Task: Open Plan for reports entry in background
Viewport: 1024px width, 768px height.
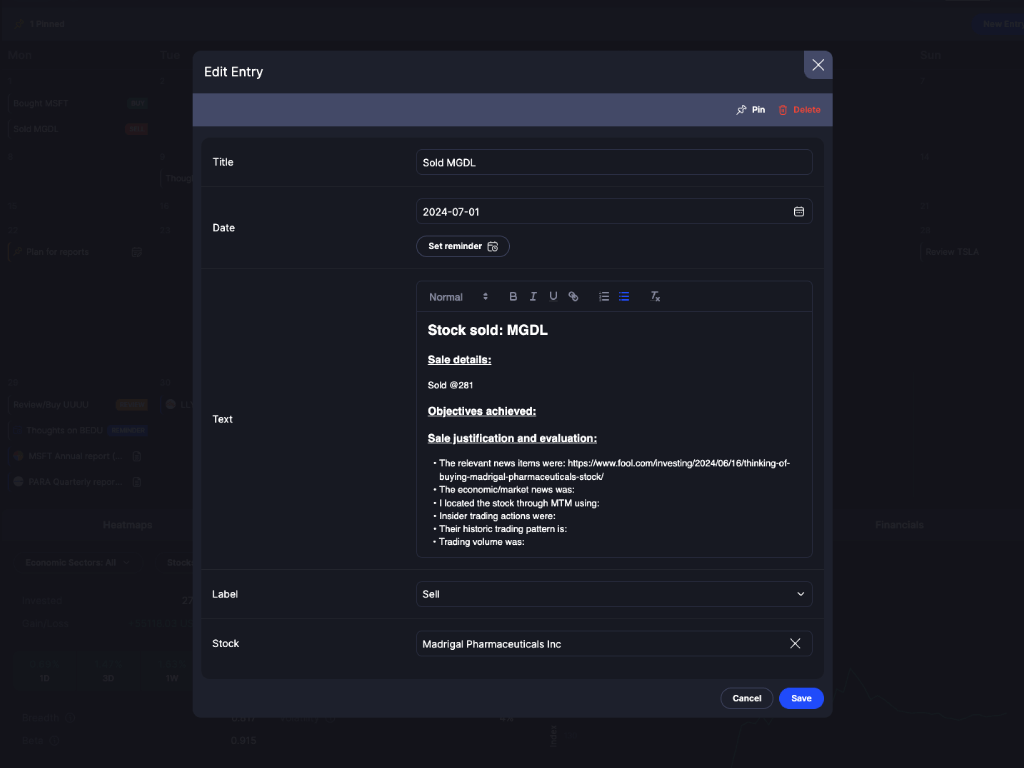Action: [x=77, y=252]
